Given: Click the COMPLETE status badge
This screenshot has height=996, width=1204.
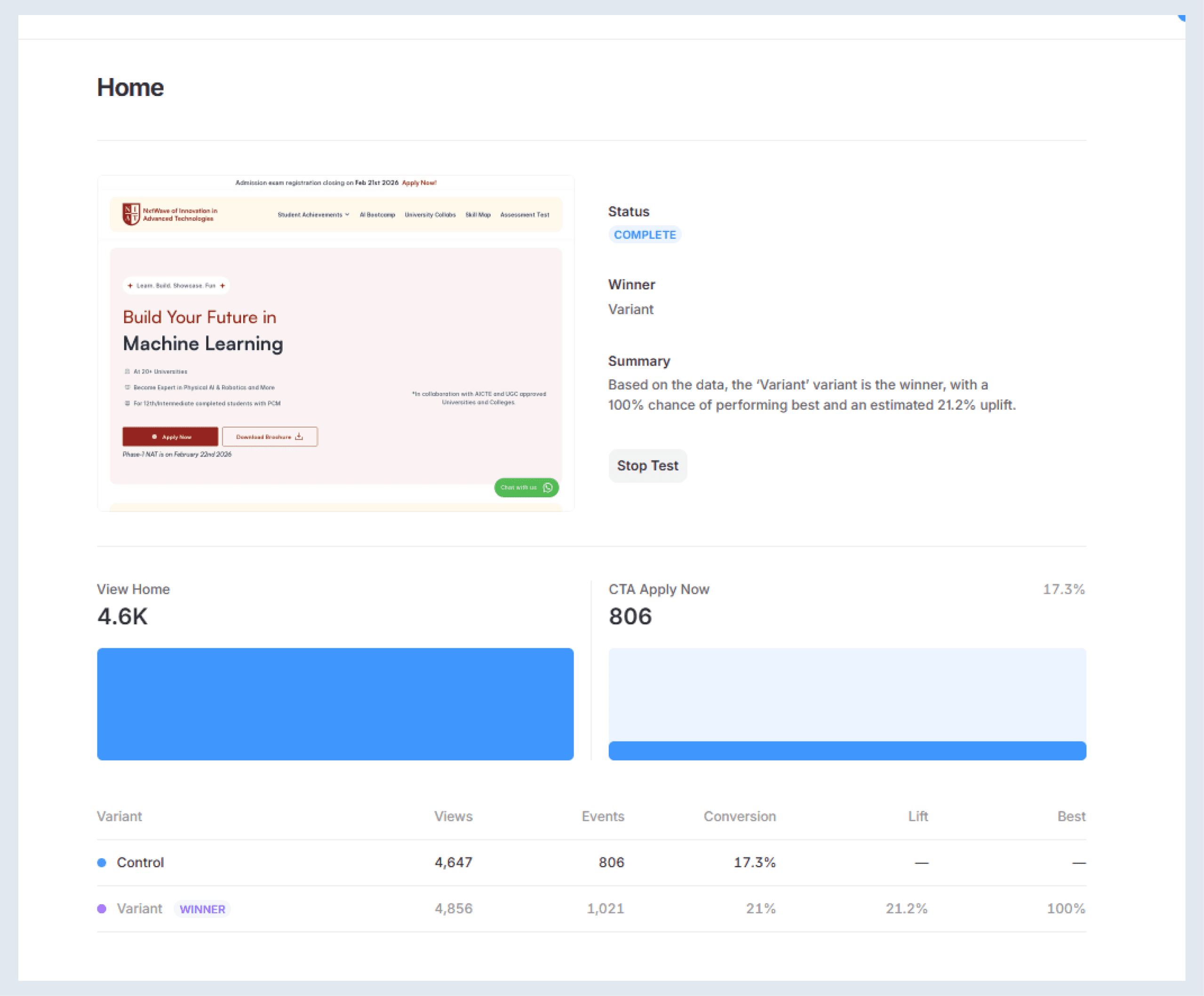Looking at the screenshot, I should 645,234.
